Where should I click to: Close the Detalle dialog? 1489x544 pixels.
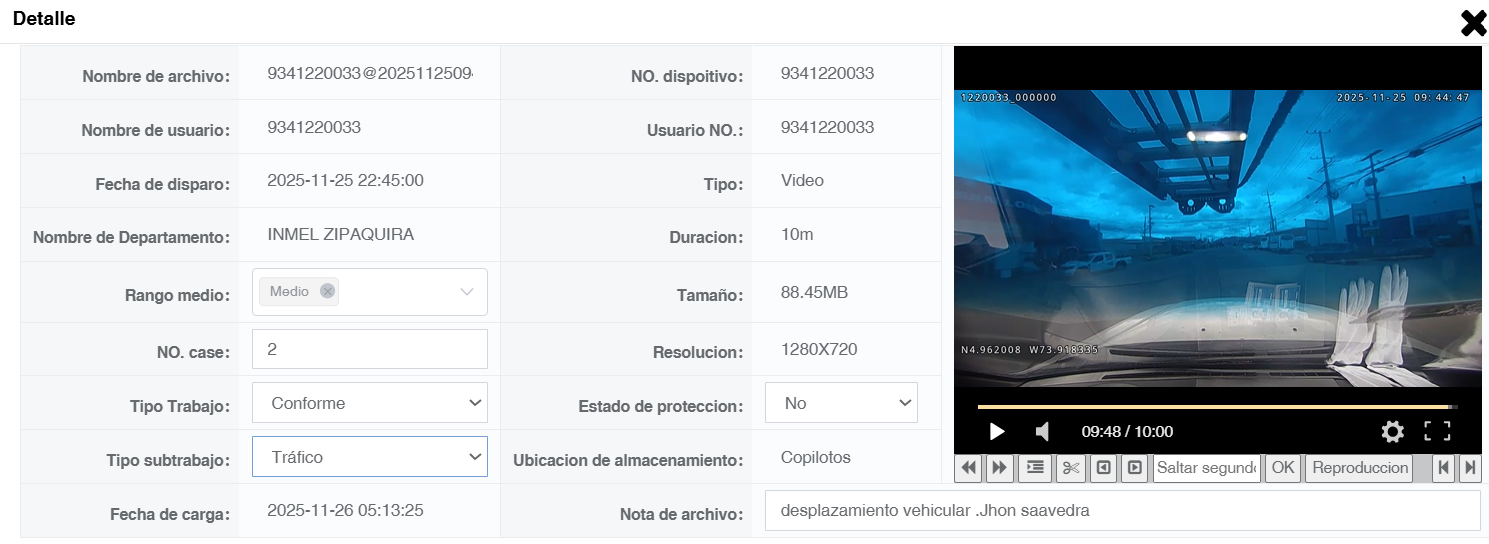[1473, 23]
